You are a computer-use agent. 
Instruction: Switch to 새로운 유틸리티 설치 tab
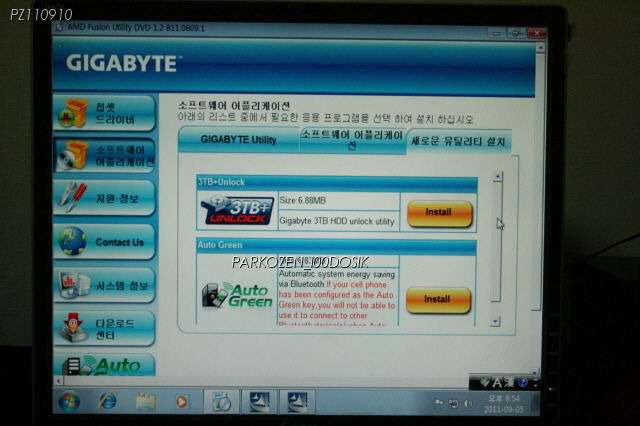[458, 142]
